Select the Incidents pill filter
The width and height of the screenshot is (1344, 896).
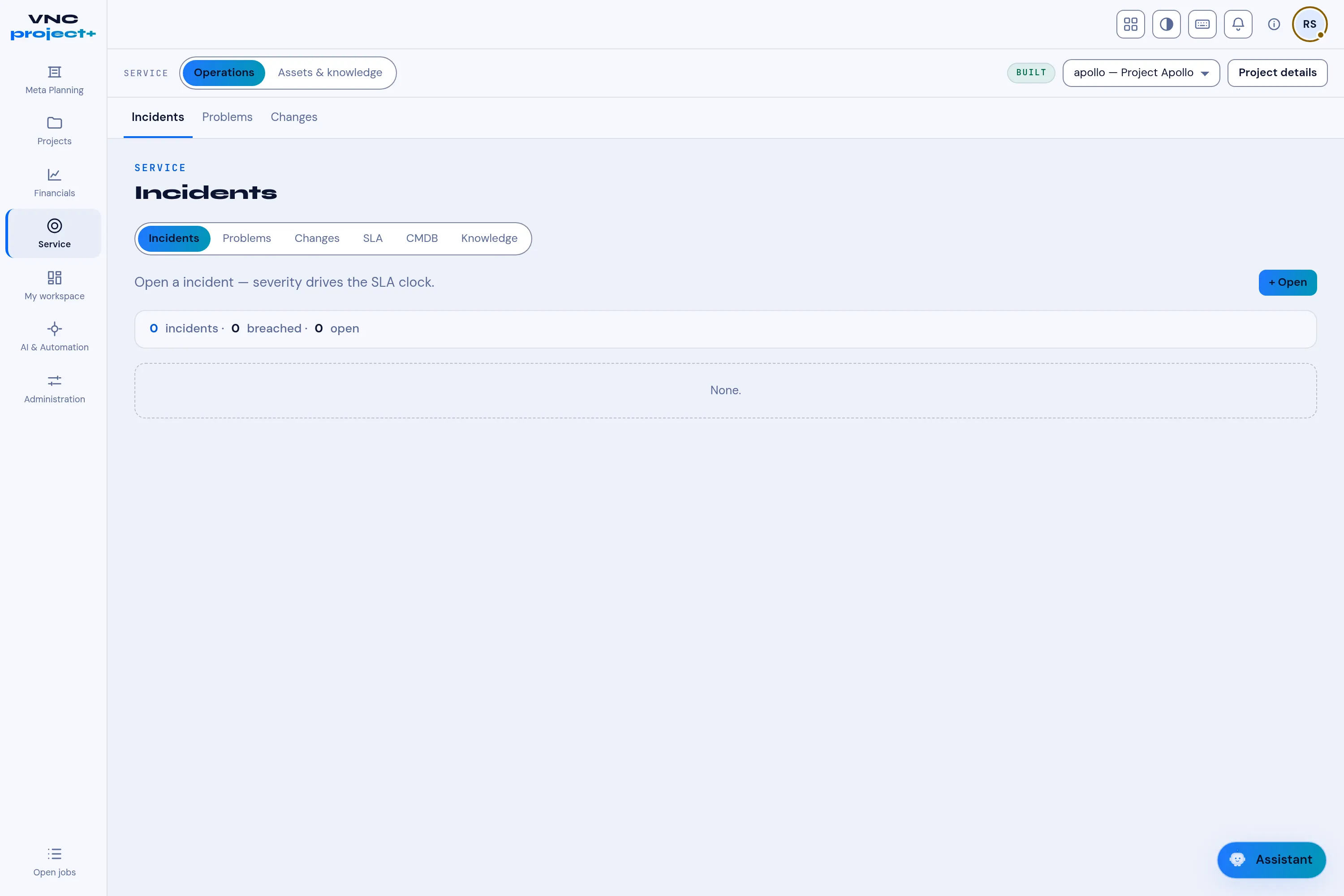tap(174, 238)
